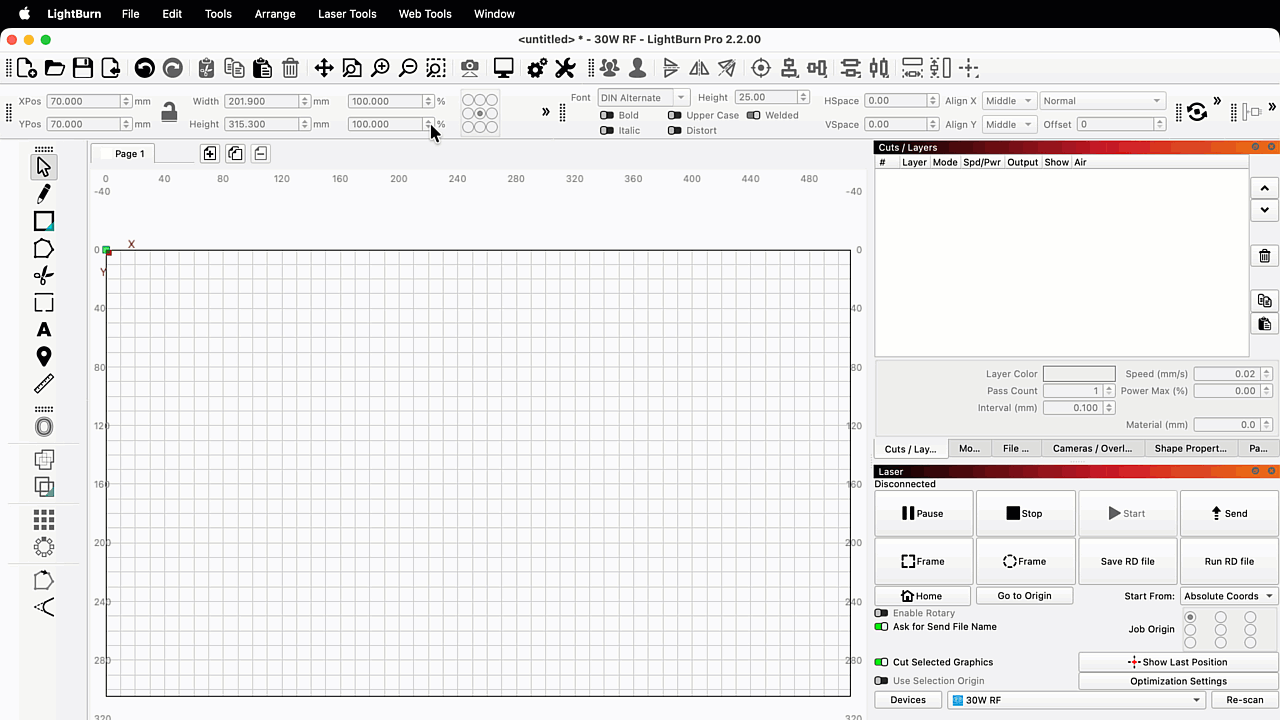Open the Laser Tools menu
The image size is (1280, 720).
pyautogui.click(x=347, y=14)
